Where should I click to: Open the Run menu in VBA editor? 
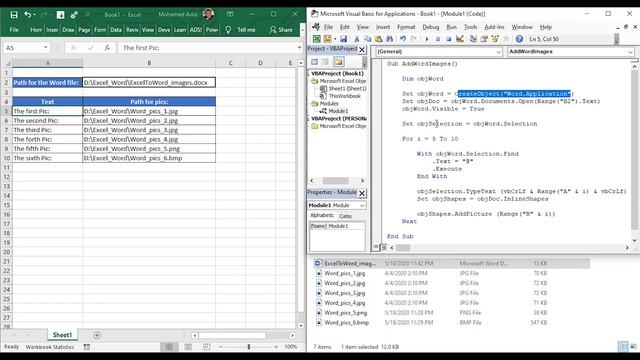coord(451,27)
